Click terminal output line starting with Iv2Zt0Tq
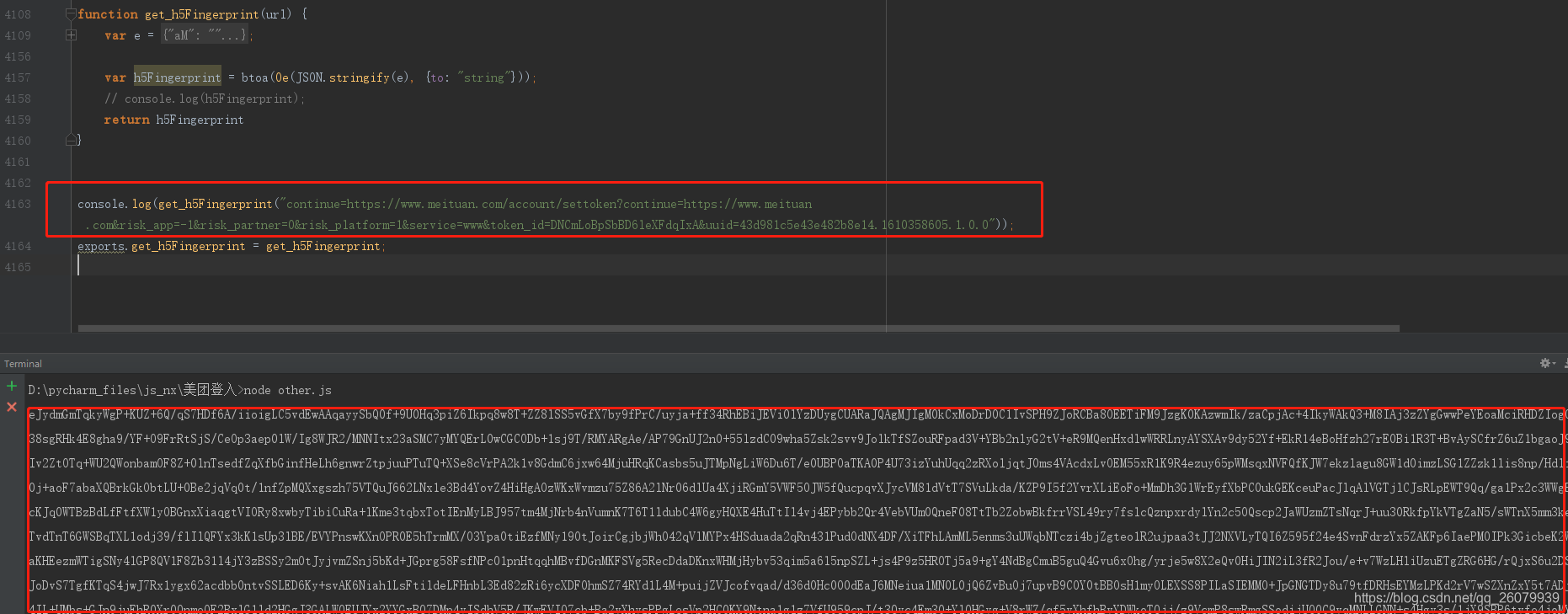Image resolution: width=1568 pixels, height=614 pixels. point(796,463)
